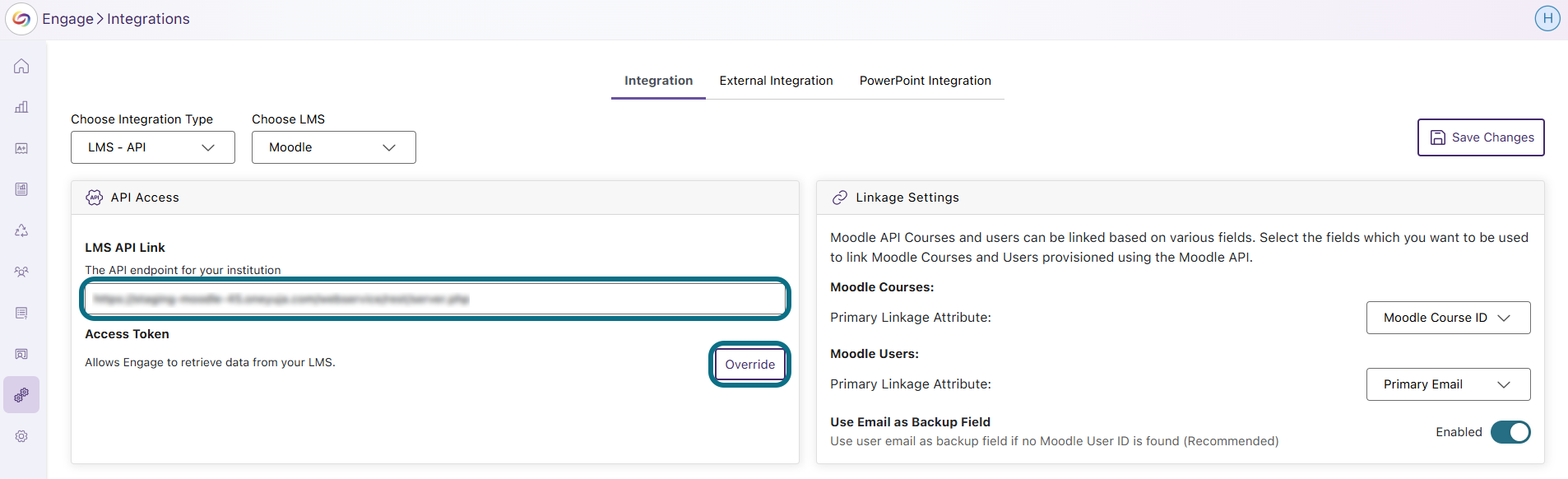Click the recycle arrows sidebar icon
The width and height of the screenshot is (1568, 479).
coord(21,230)
